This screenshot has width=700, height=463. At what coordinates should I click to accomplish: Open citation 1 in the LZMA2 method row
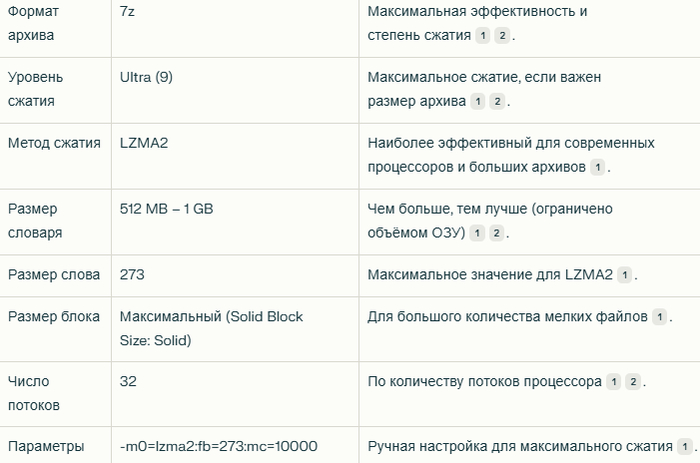(597, 167)
